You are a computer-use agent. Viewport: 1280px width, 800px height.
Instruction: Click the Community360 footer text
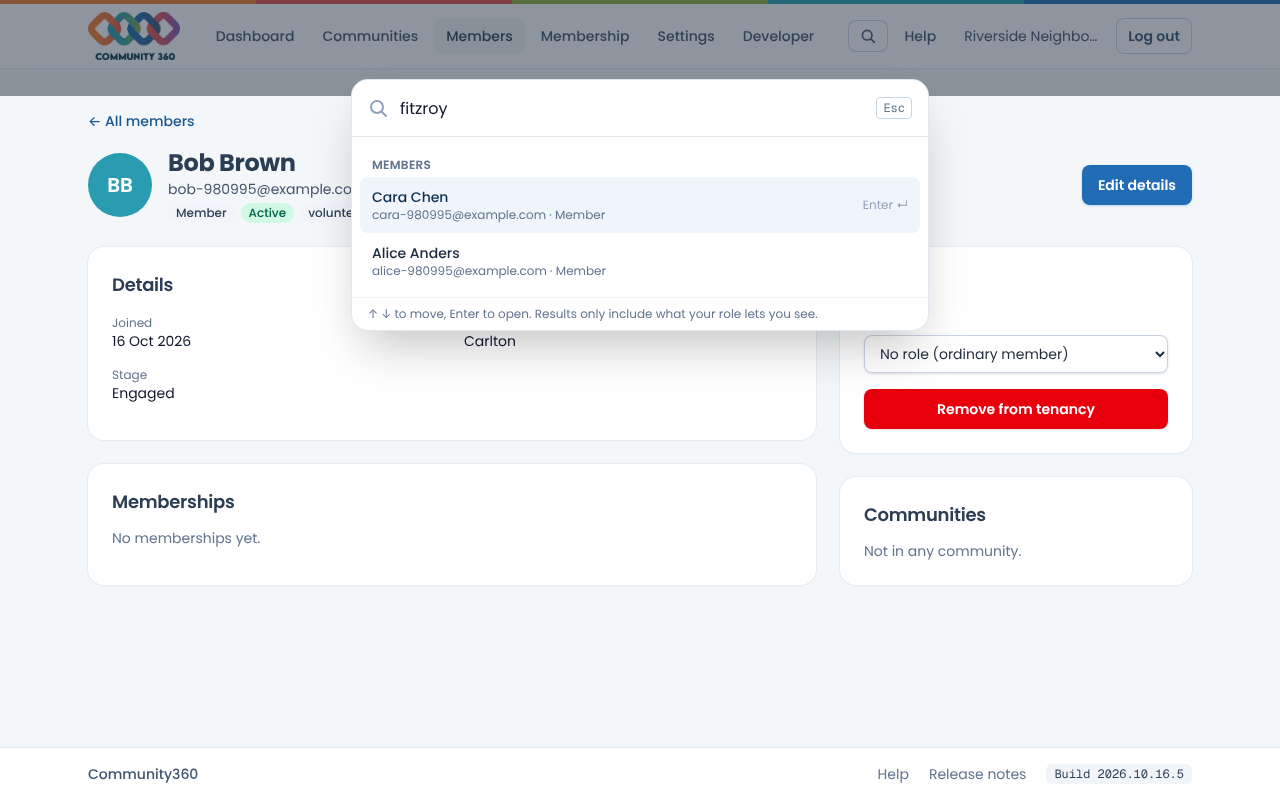click(143, 774)
